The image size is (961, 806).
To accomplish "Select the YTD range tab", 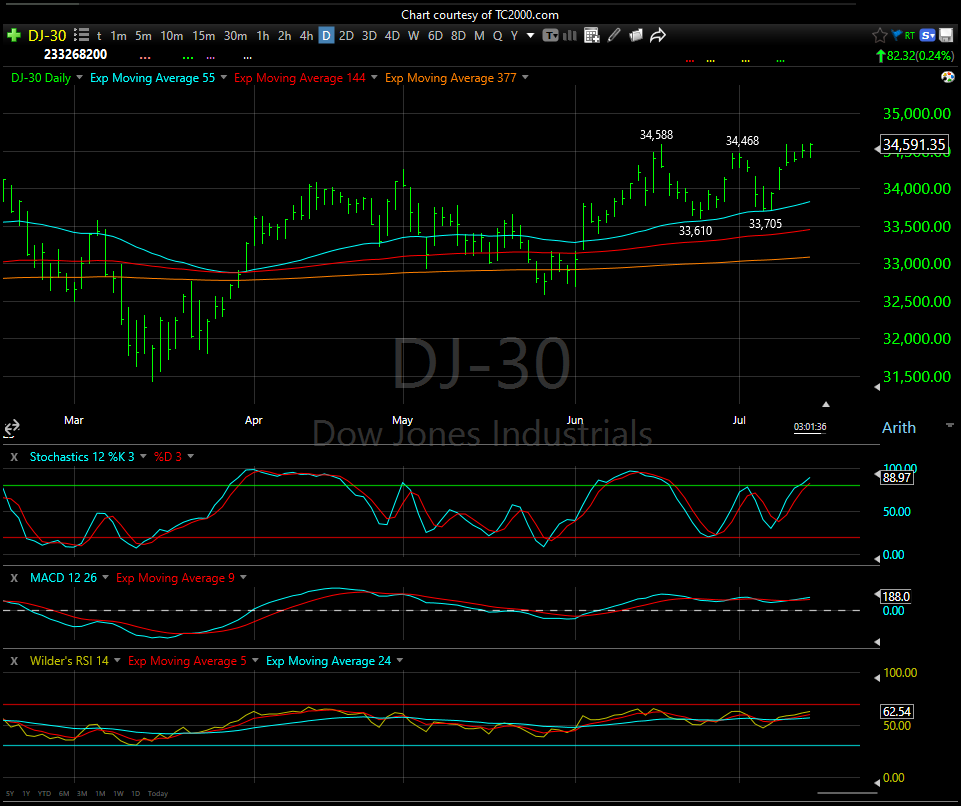I will 44,794.
